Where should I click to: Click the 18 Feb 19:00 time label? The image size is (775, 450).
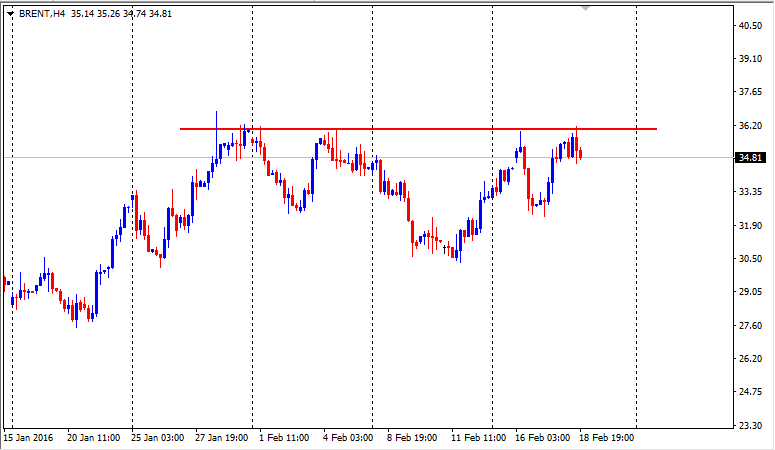[x=606, y=438]
